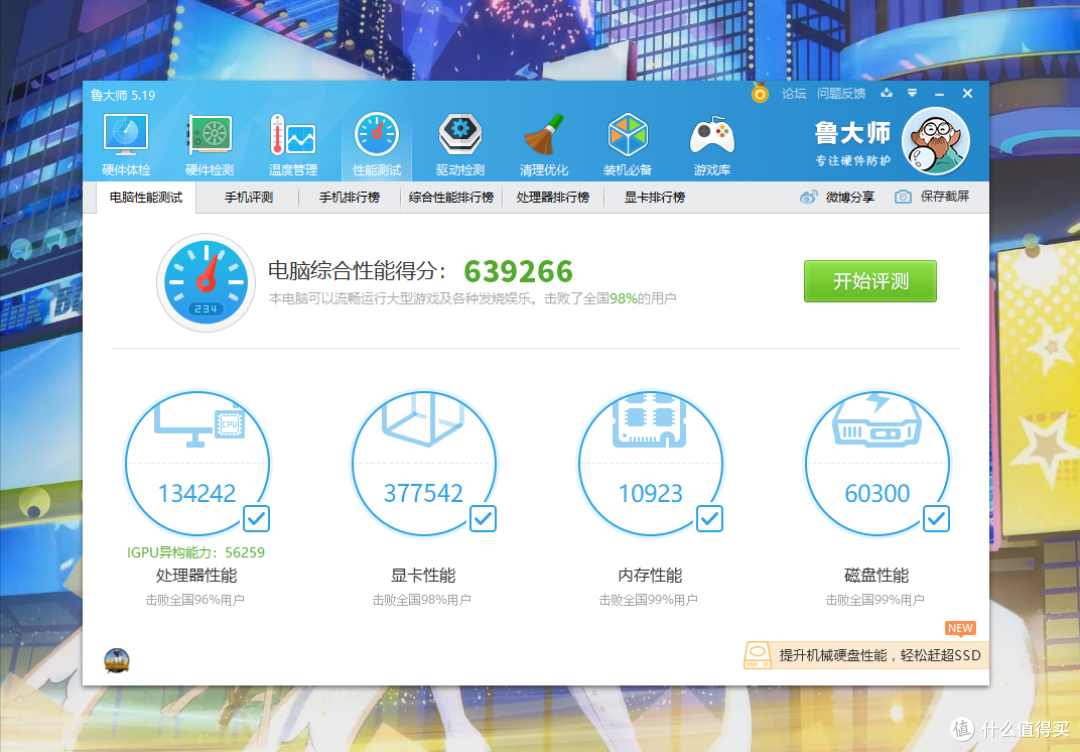
Task: Click the speedometer gauge icon
Action: tap(206, 282)
